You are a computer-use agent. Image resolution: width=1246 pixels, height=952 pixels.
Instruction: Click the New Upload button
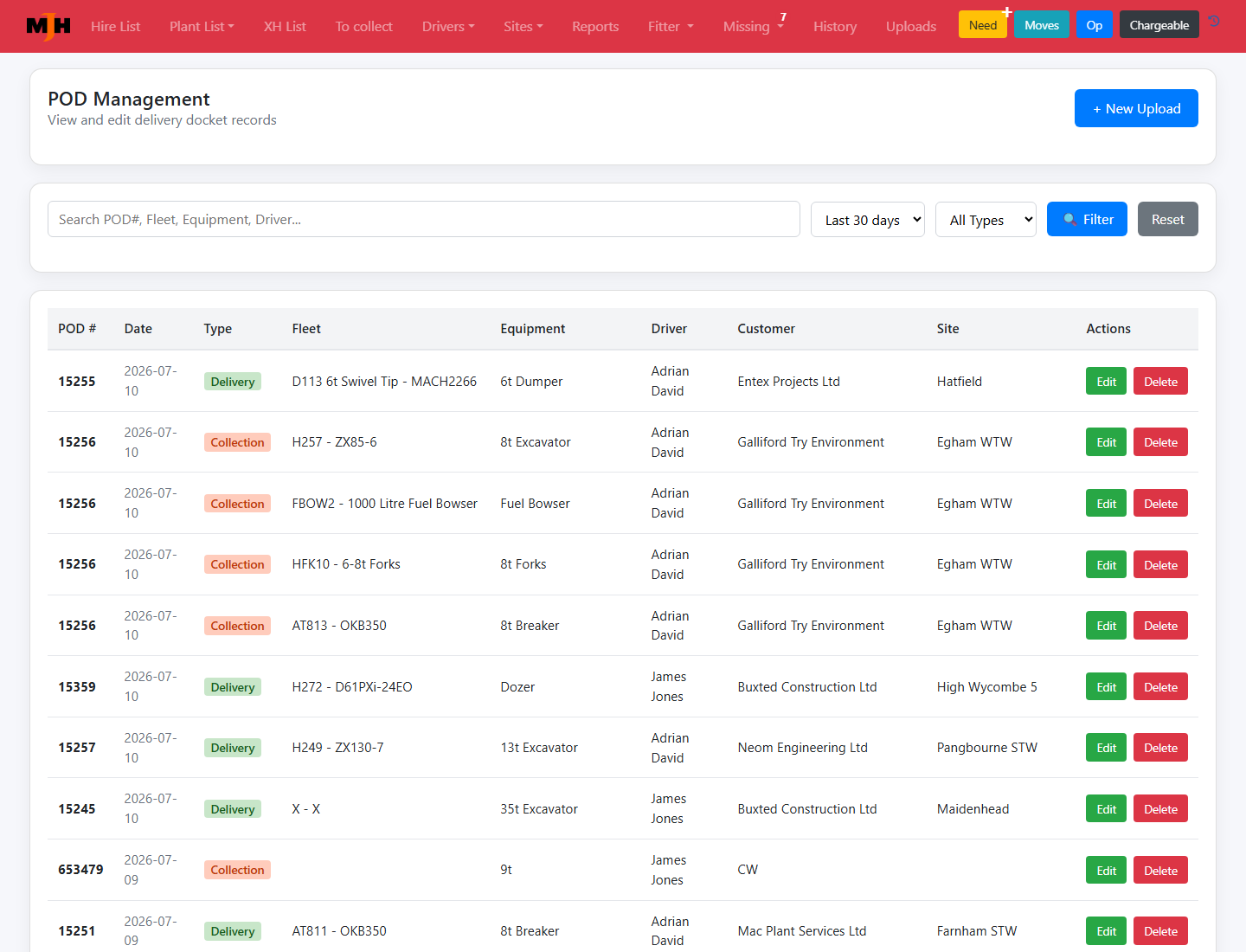coord(1136,108)
